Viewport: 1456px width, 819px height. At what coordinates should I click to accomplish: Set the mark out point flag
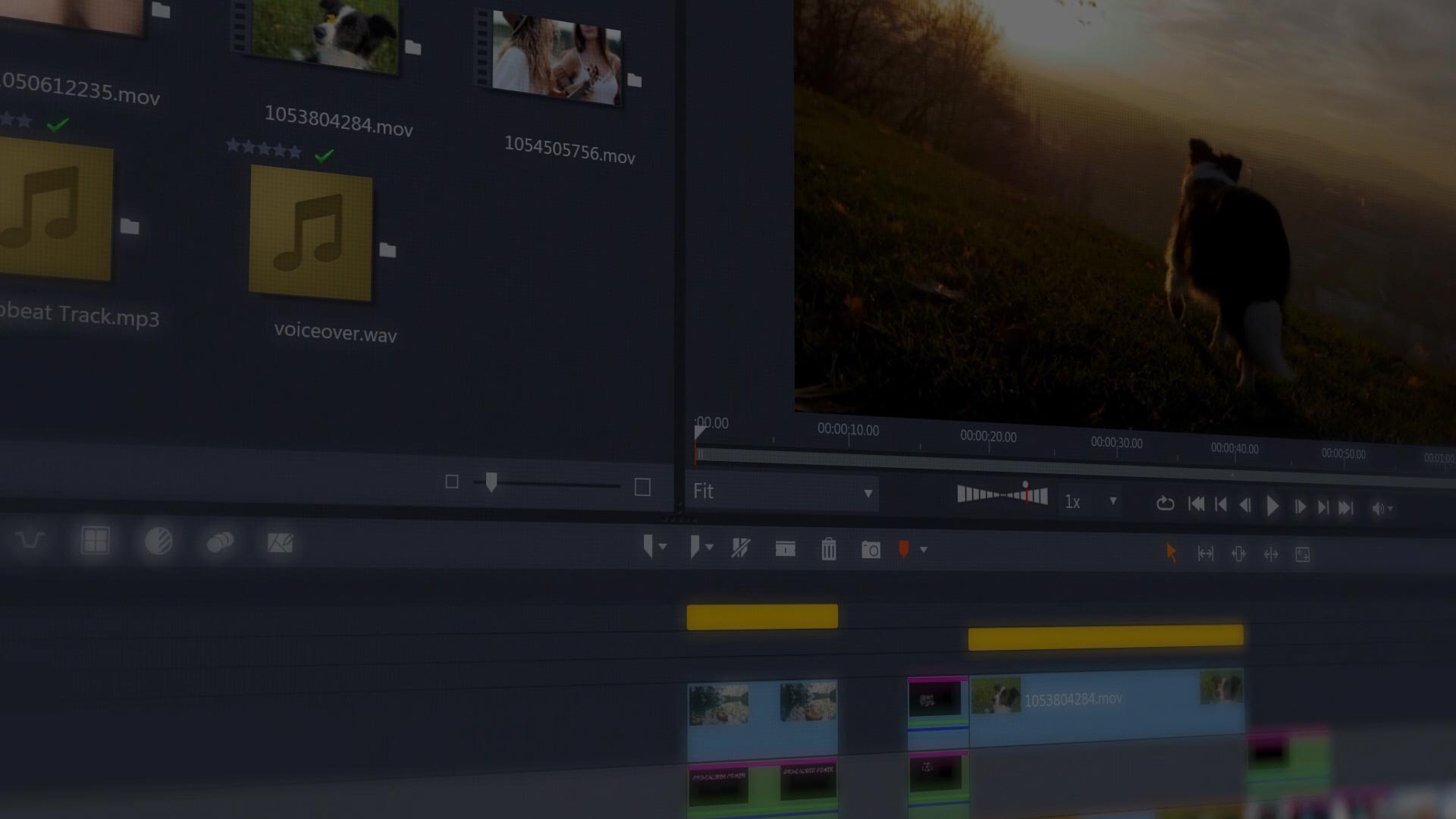(x=695, y=547)
